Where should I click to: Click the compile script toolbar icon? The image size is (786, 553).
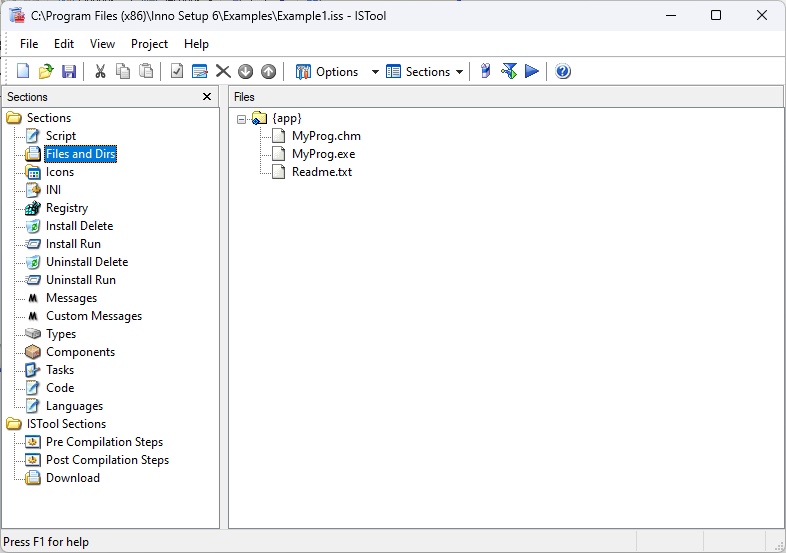tap(485, 71)
